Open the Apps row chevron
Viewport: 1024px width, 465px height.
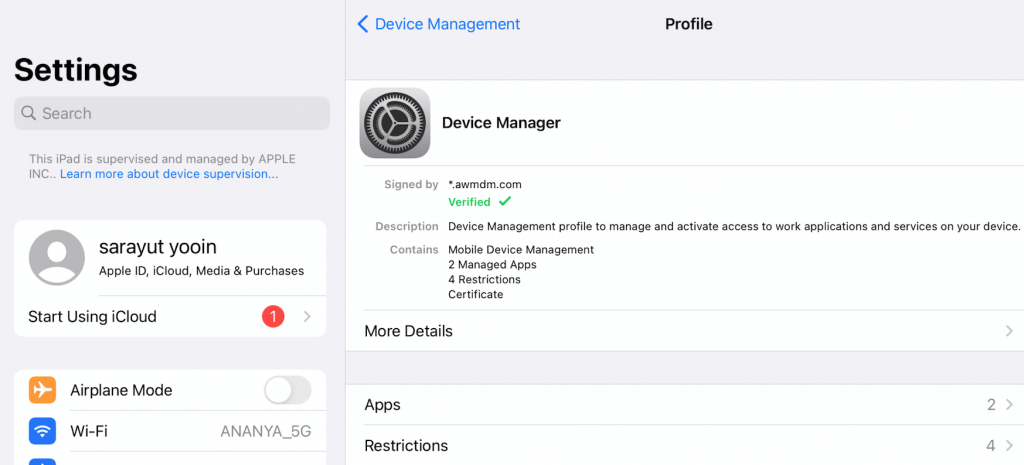click(x=1009, y=405)
